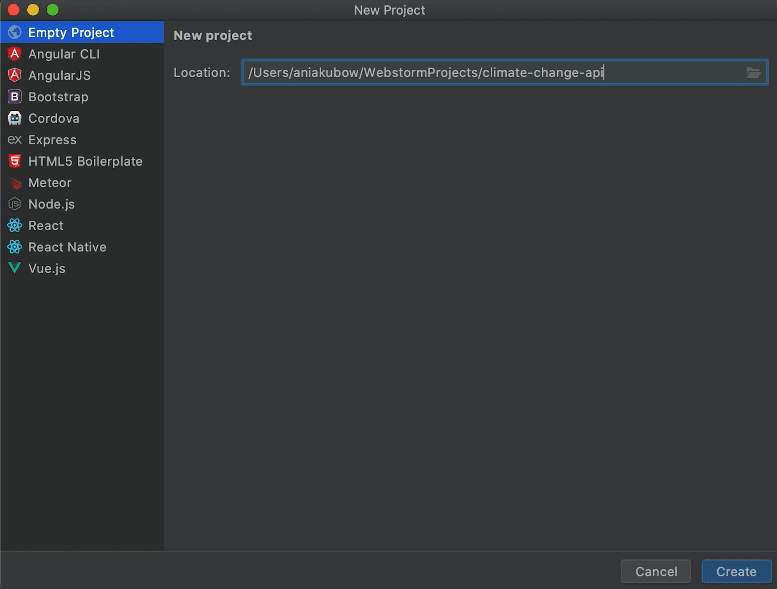This screenshot has width=777, height=589.
Task: Click the Cordova robot icon
Action: (14, 118)
